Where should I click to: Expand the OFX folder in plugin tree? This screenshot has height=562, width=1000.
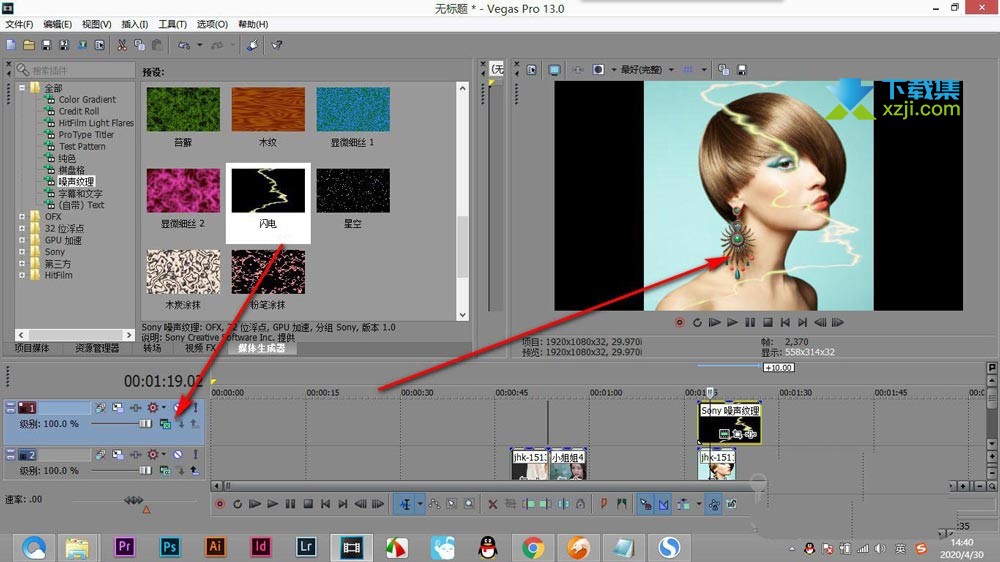pos(22,217)
